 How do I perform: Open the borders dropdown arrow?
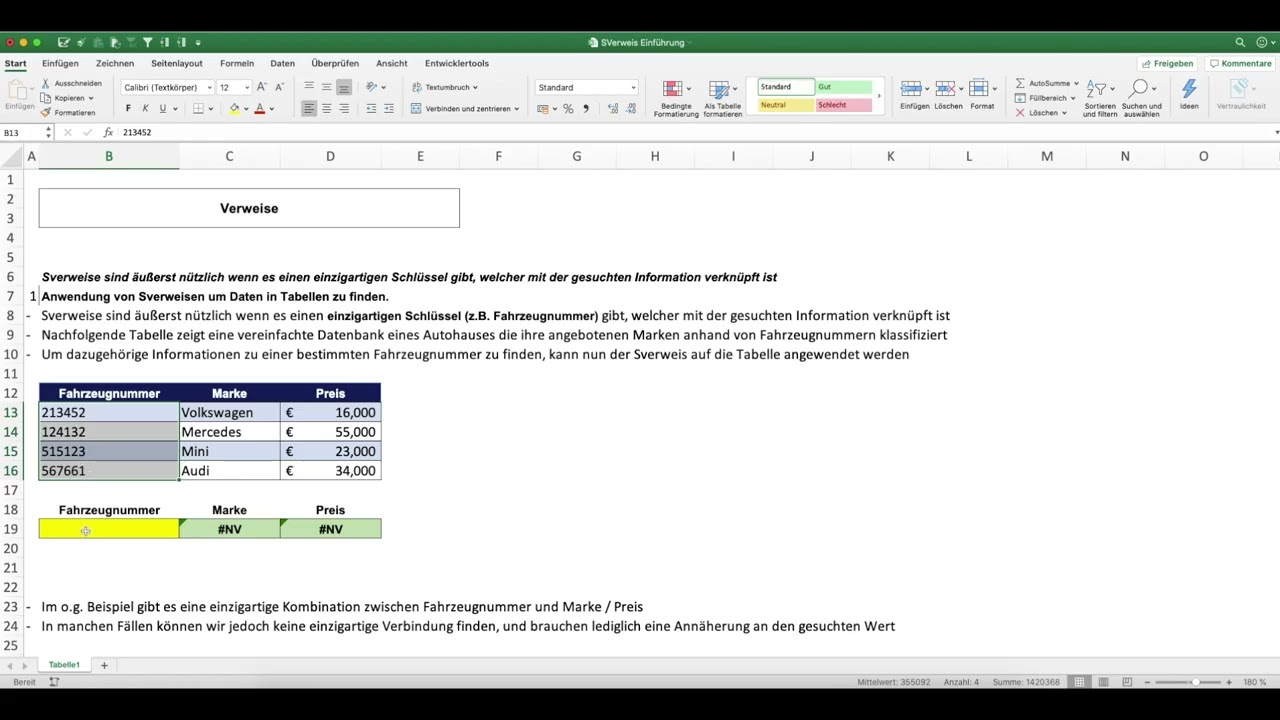(212, 108)
